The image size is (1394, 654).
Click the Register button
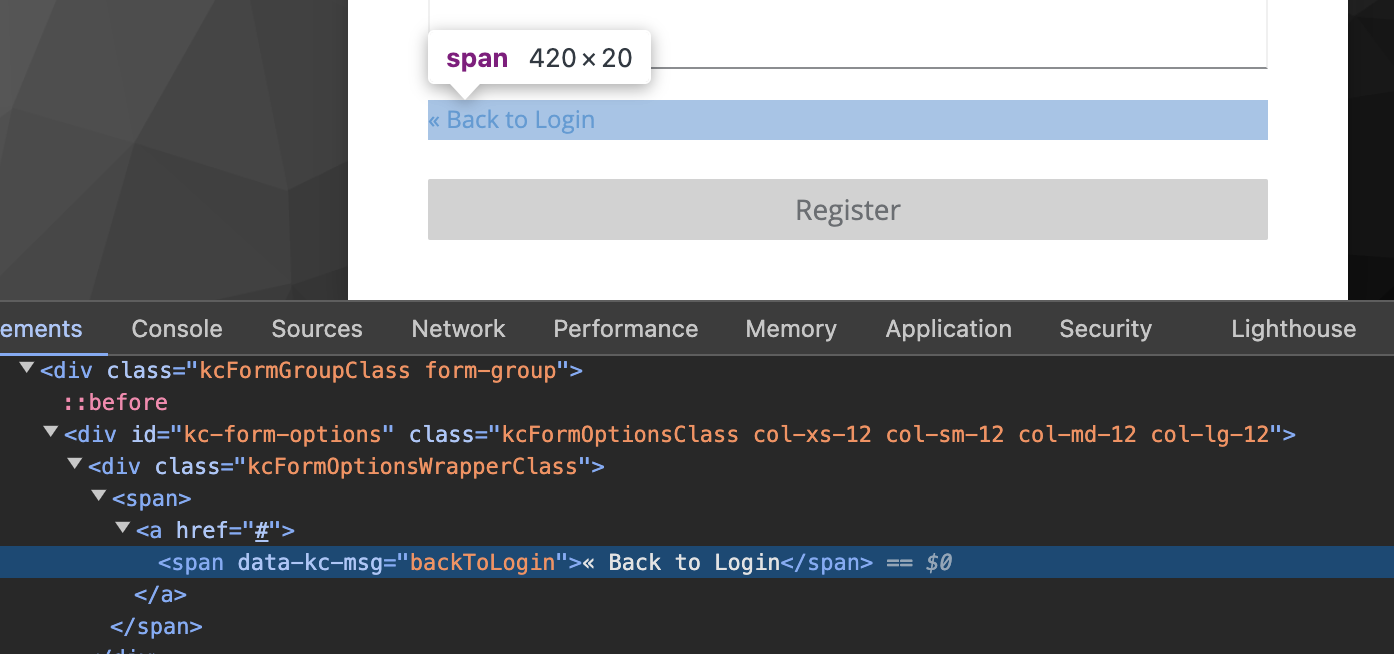[x=848, y=210]
